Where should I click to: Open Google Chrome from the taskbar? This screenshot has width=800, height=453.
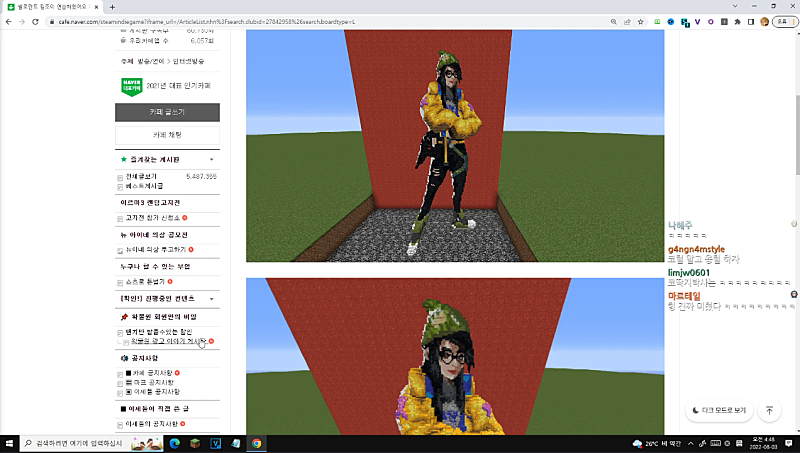(x=256, y=443)
